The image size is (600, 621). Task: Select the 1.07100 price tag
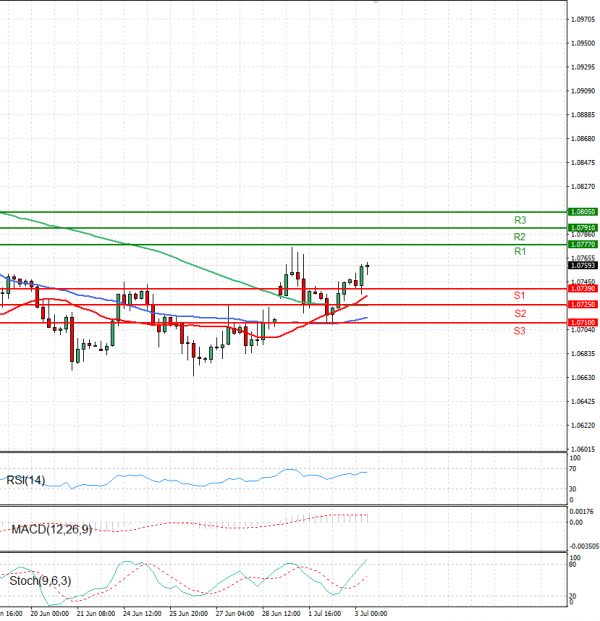click(x=583, y=323)
